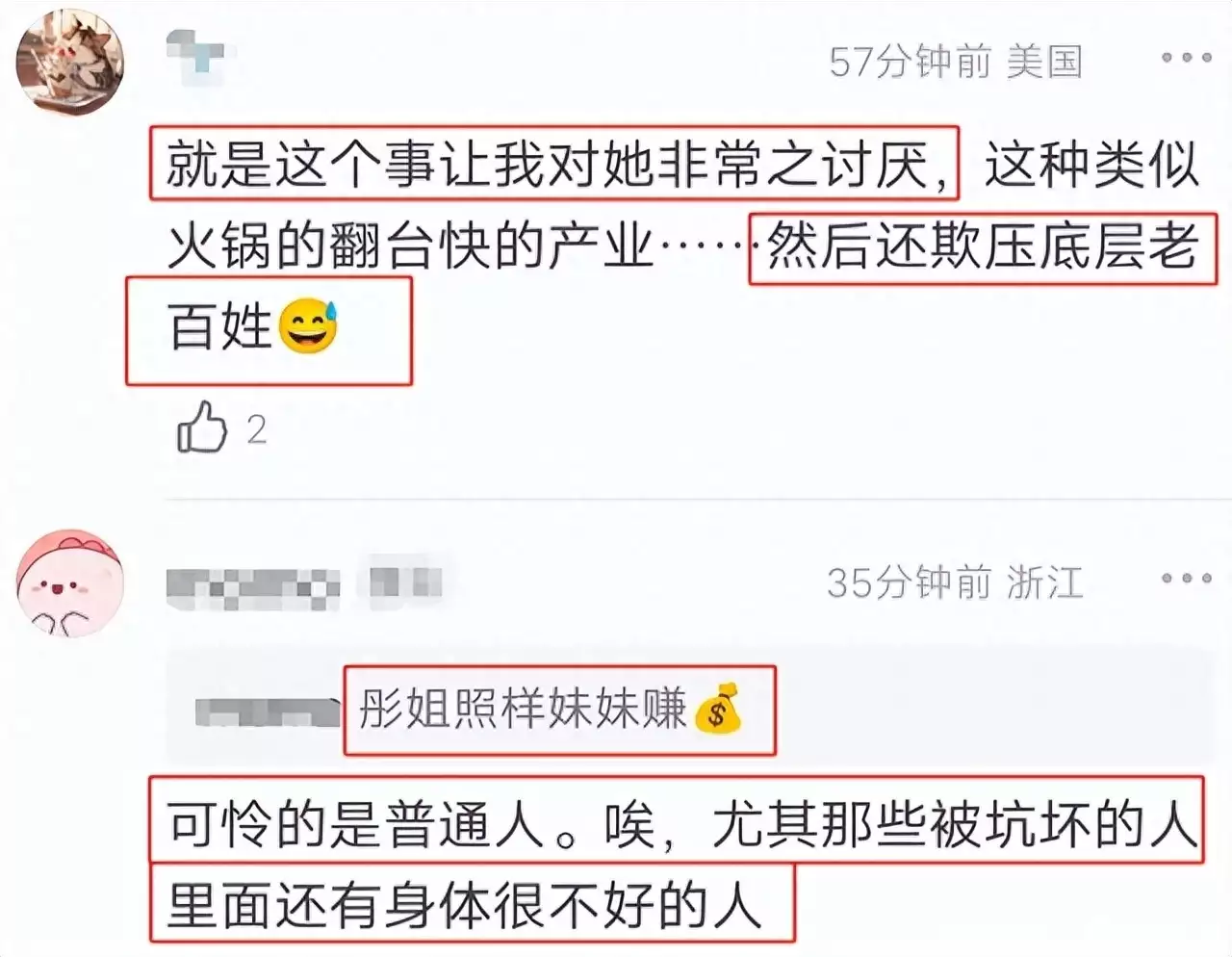Like the first comment with thumbs-up icon

tap(202, 427)
